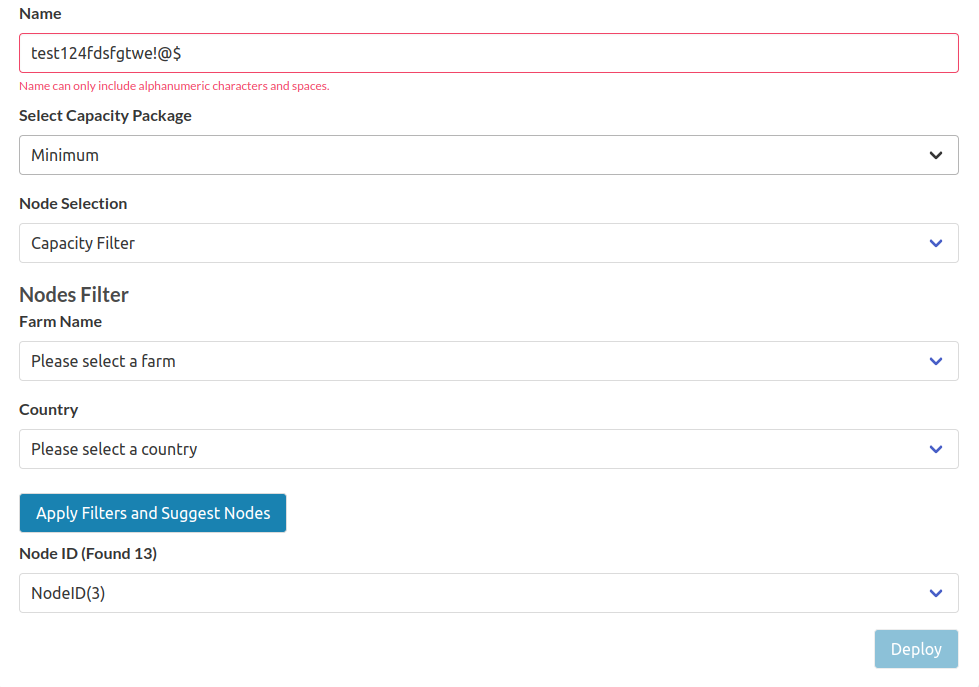Click the Node ID dropdown chevron
Screen dimensions: 979x687
936,593
